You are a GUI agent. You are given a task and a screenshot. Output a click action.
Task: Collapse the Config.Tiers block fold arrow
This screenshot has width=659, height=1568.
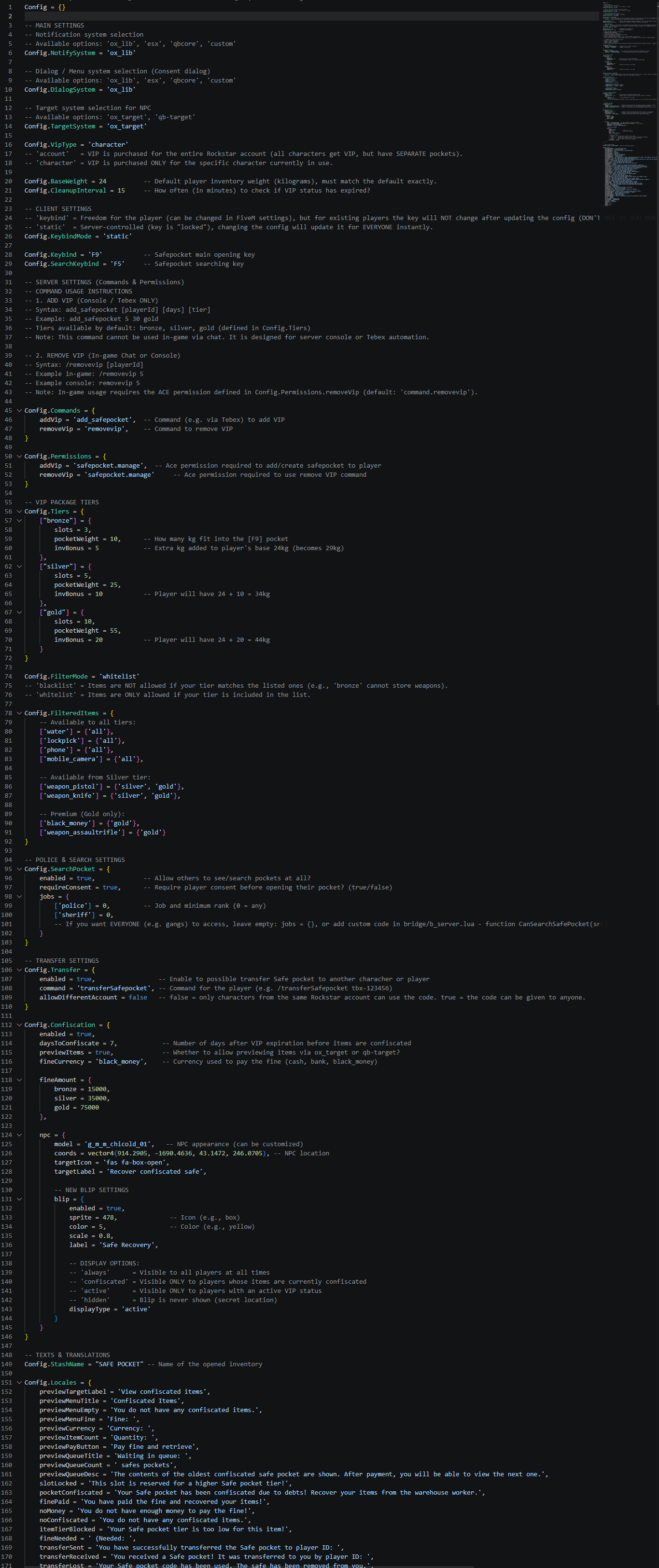click(19, 511)
